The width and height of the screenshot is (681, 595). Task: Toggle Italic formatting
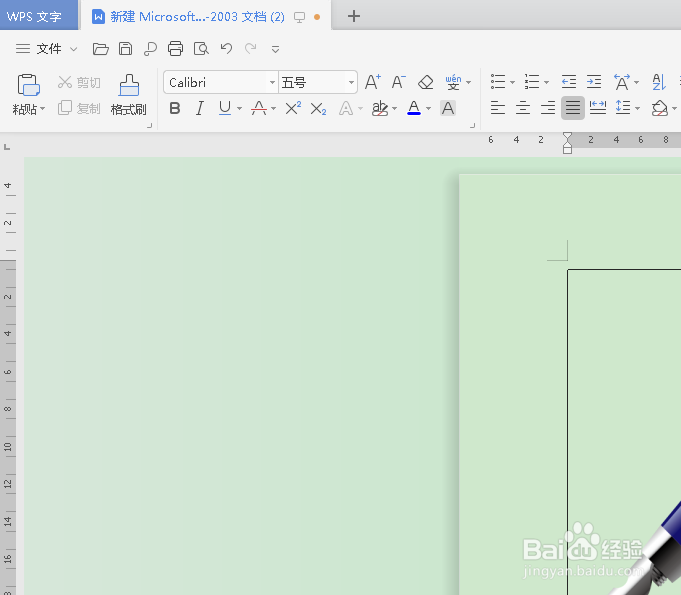click(x=200, y=108)
